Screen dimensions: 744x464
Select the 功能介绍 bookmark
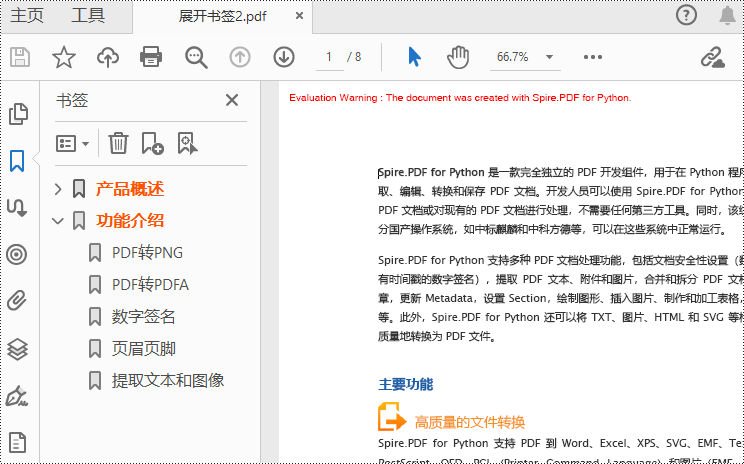coord(130,221)
